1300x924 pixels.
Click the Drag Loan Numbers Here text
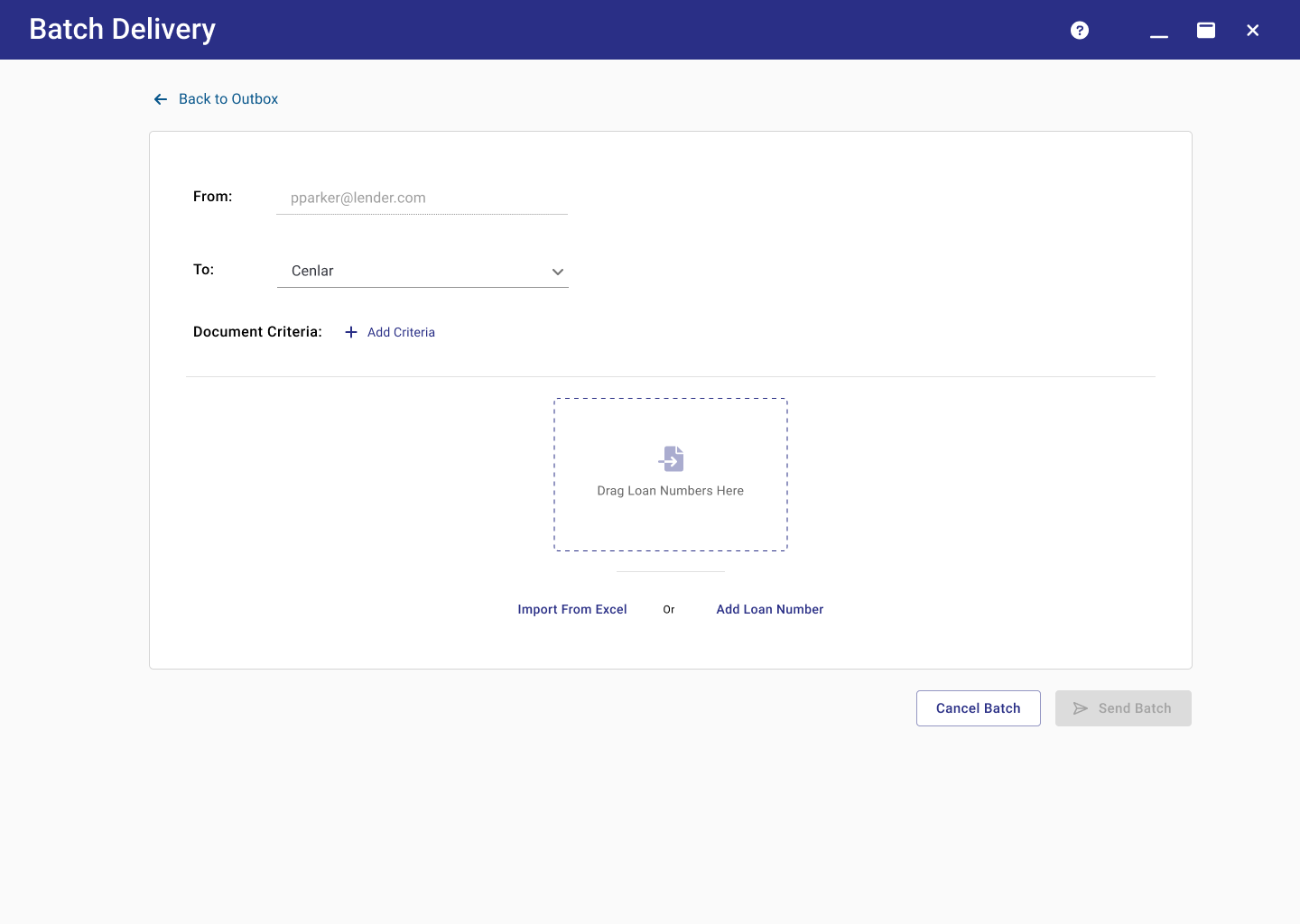coord(671,491)
